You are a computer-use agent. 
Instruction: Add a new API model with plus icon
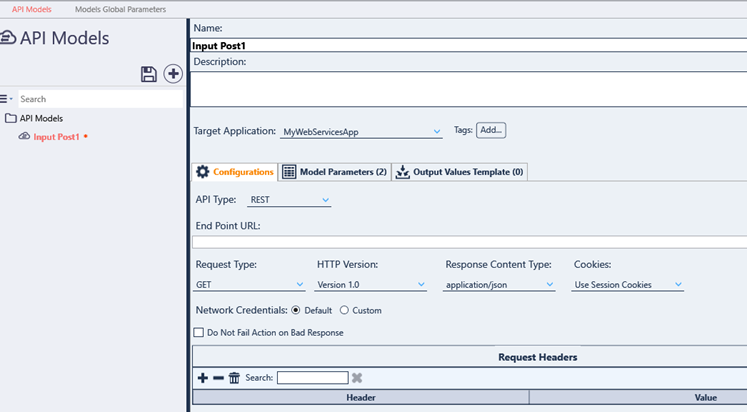point(173,74)
